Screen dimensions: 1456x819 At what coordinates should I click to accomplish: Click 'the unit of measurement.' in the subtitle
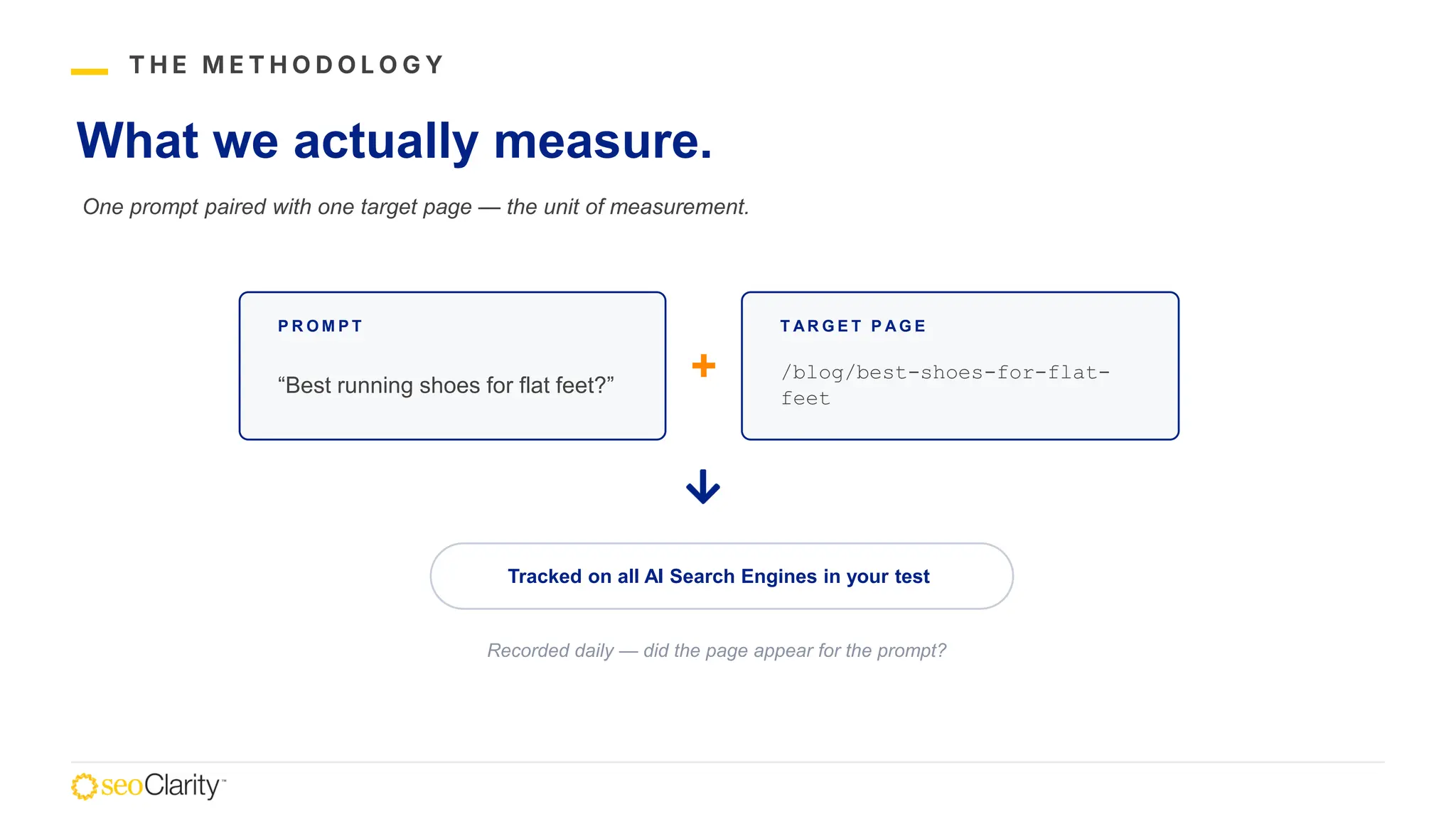628,207
